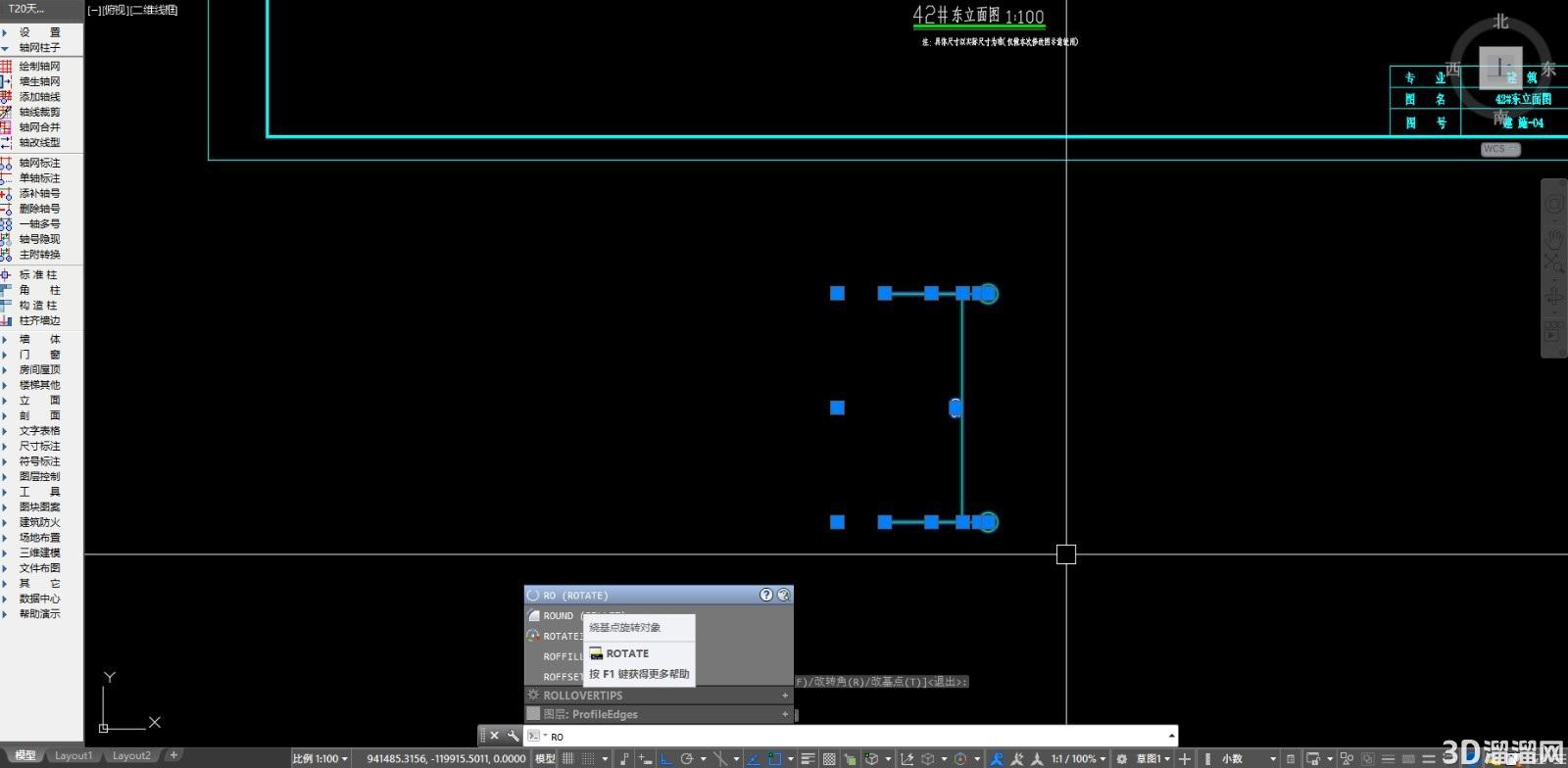Screen dimensions: 1568x768
Task: Collapse the 轴网柱子 menu group
Action: tap(39, 47)
